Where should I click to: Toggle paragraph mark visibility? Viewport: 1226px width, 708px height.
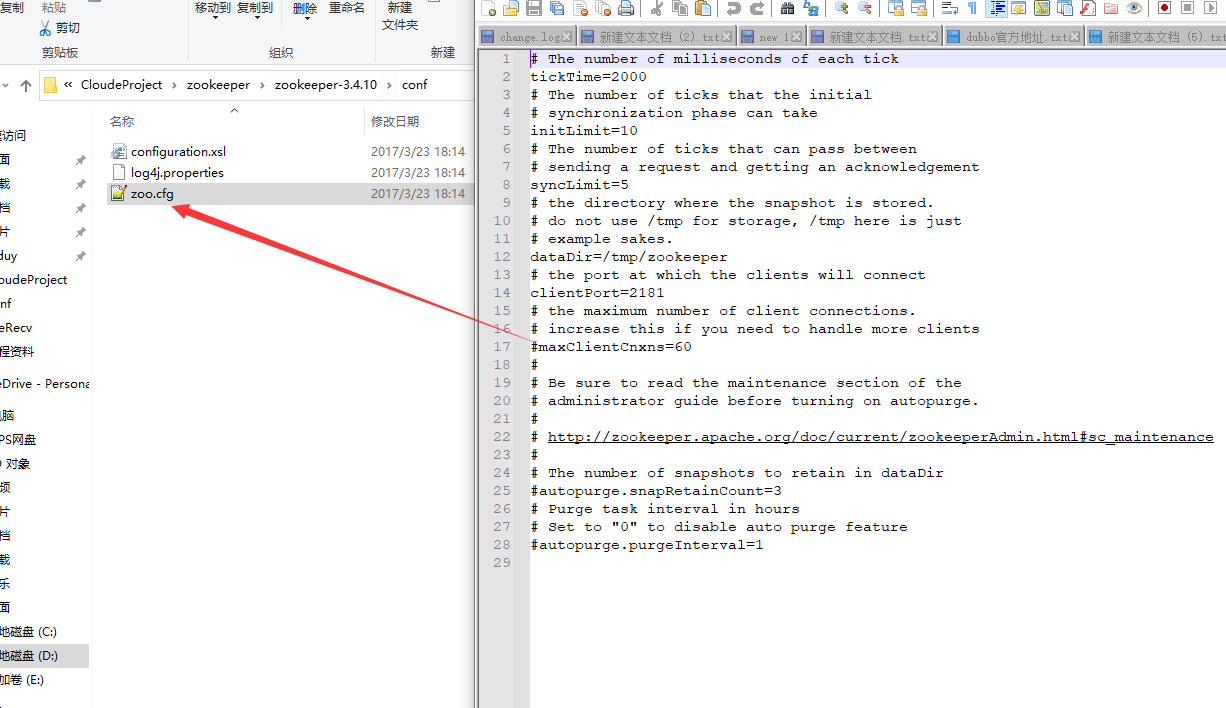point(970,8)
